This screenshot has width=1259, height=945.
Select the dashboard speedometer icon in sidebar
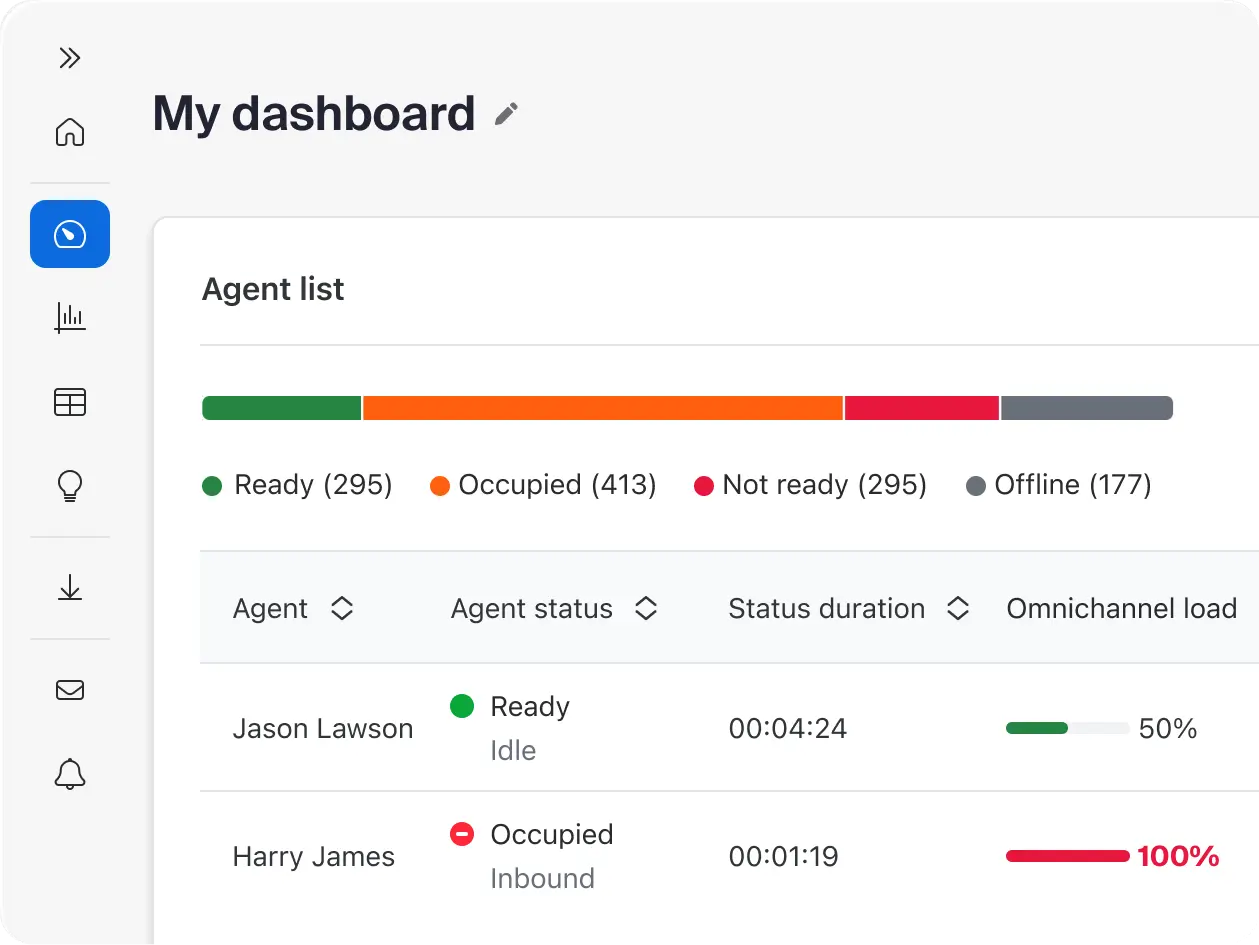[x=69, y=234]
